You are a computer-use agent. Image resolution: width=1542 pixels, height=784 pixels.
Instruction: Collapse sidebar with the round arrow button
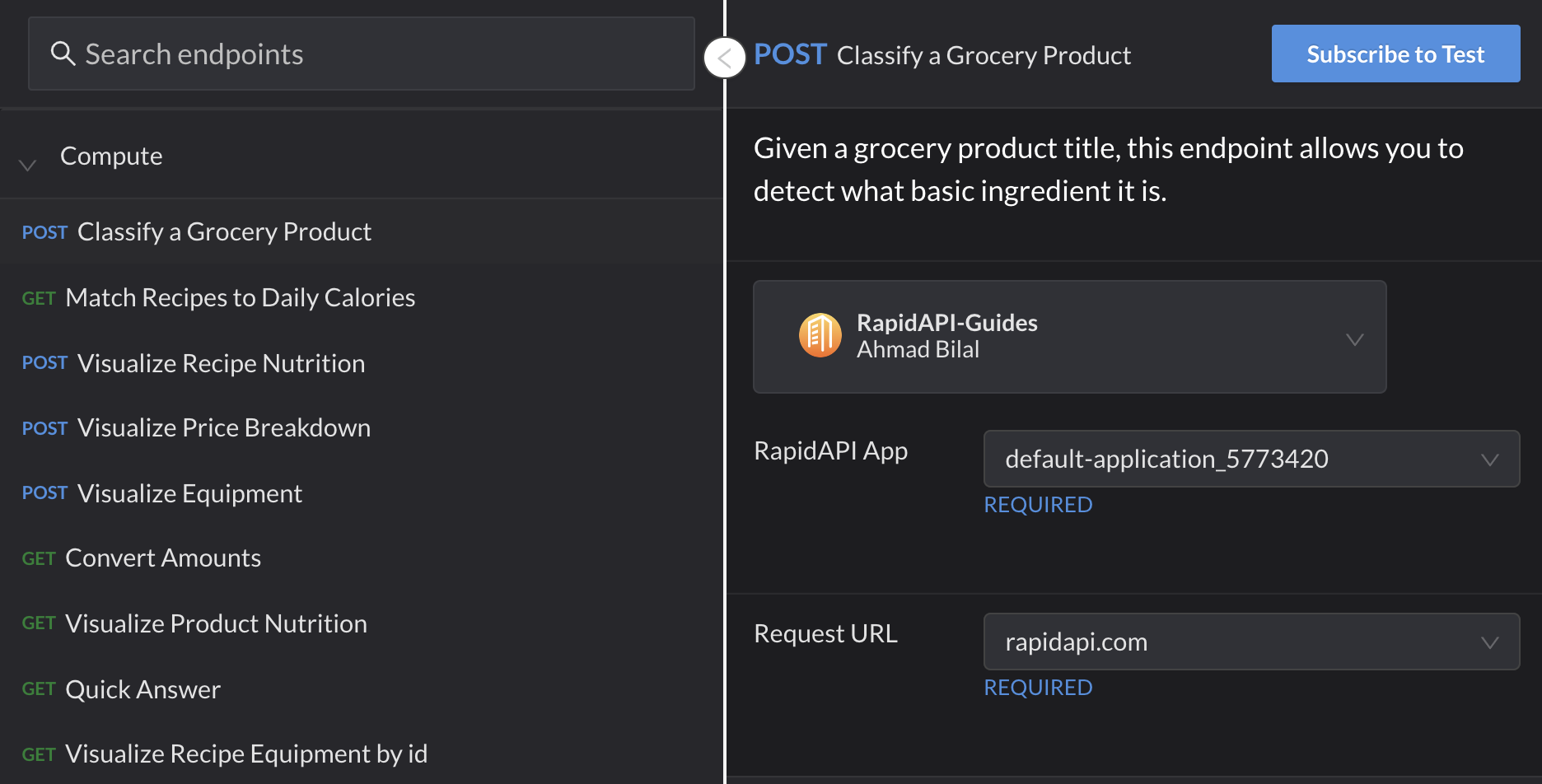tap(725, 58)
